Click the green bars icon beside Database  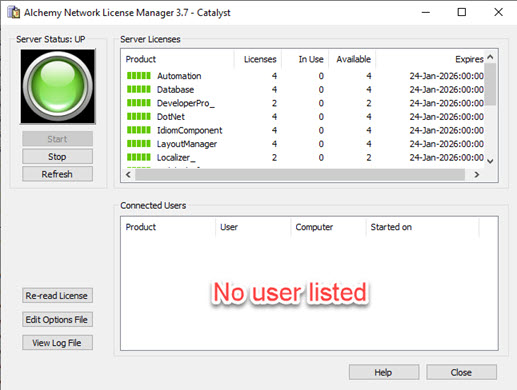[x=139, y=89]
